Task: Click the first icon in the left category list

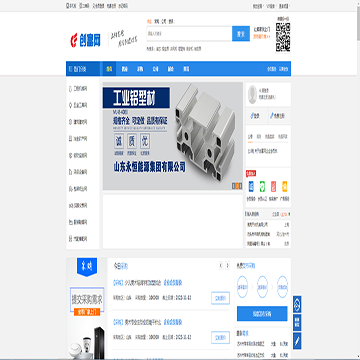Action: (70, 89)
